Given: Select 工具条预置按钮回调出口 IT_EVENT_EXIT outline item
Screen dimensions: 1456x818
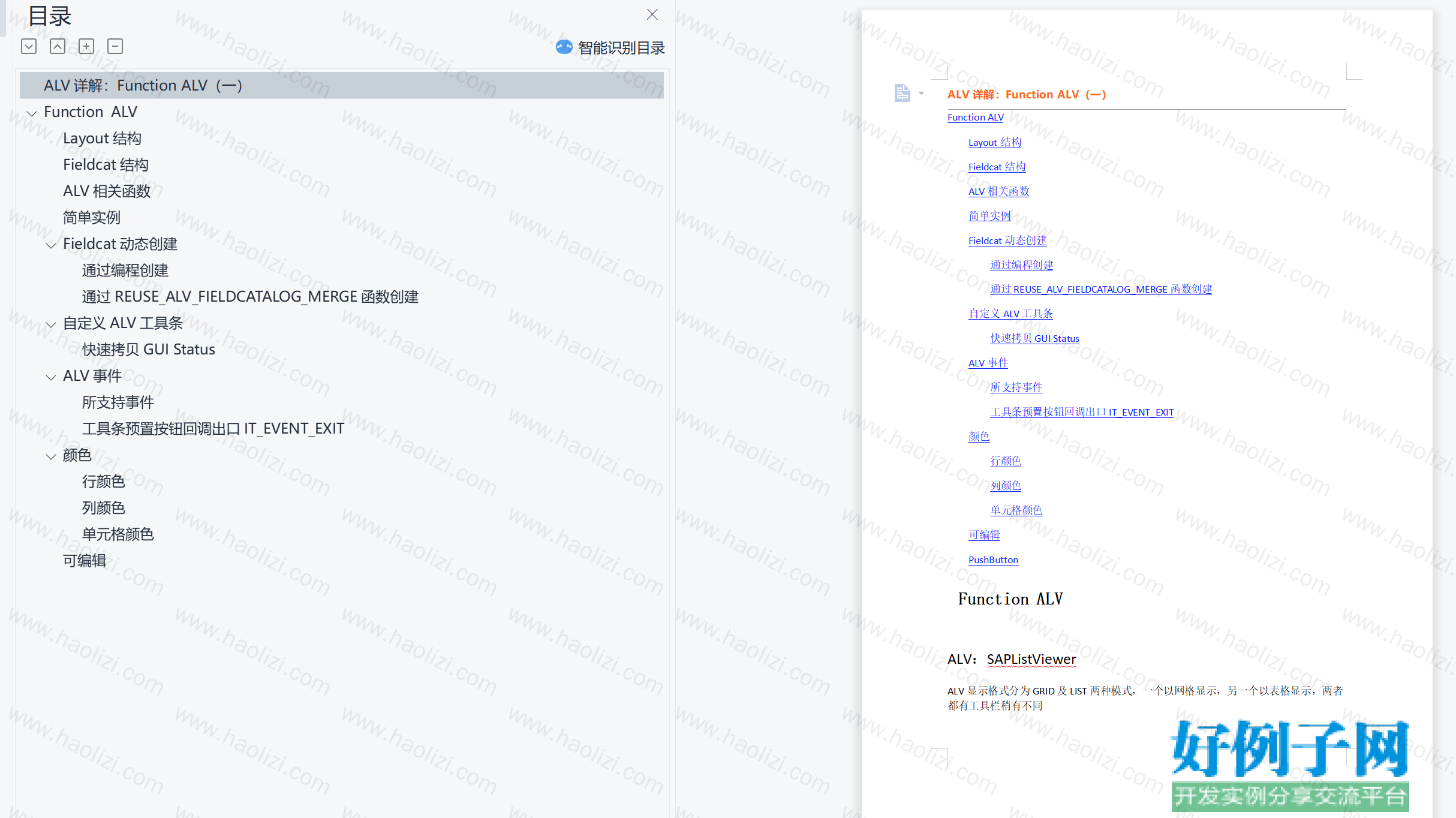Looking at the screenshot, I should pos(213,428).
